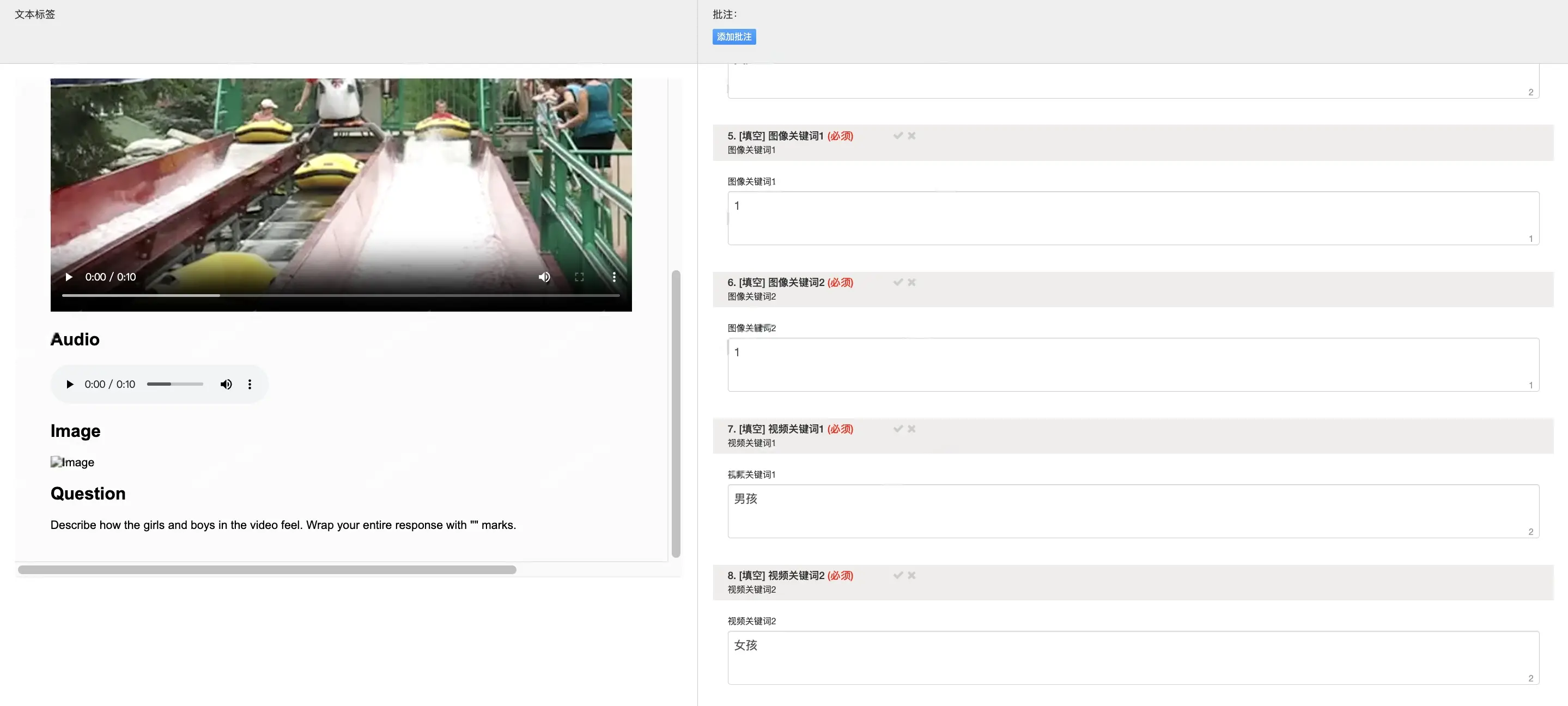The width and height of the screenshot is (1568, 706).
Task: Approve question 8 视频关键词2 with checkmark
Action: tap(898, 575)
